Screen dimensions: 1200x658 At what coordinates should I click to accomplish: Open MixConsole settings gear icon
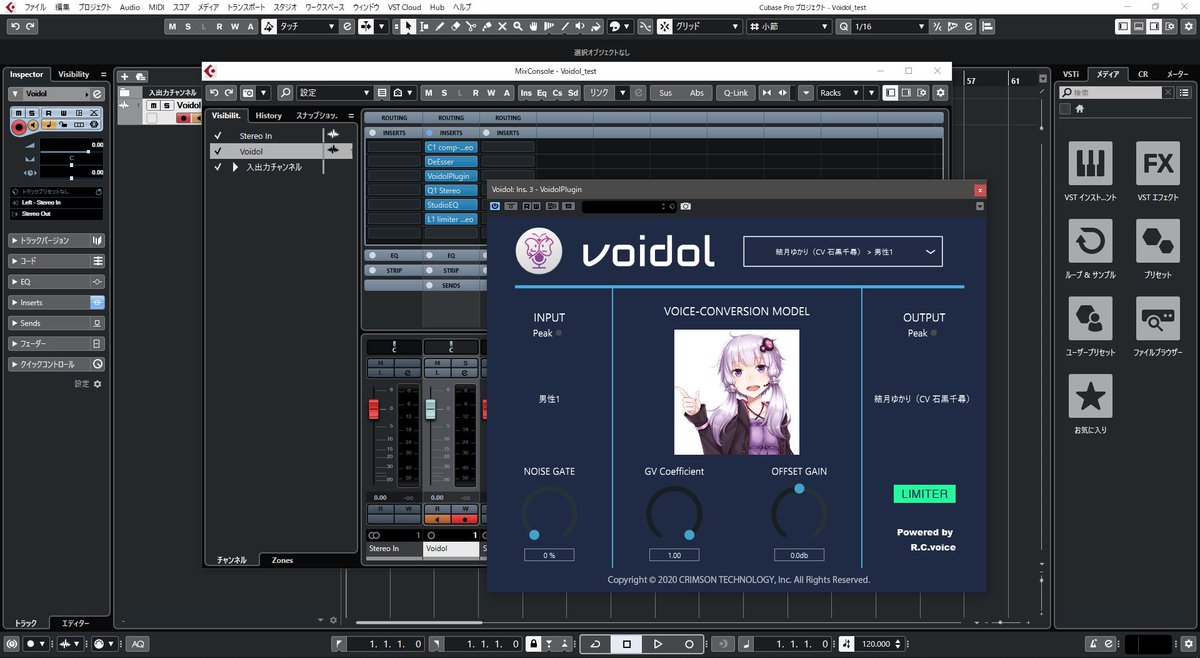click(940, 93)
